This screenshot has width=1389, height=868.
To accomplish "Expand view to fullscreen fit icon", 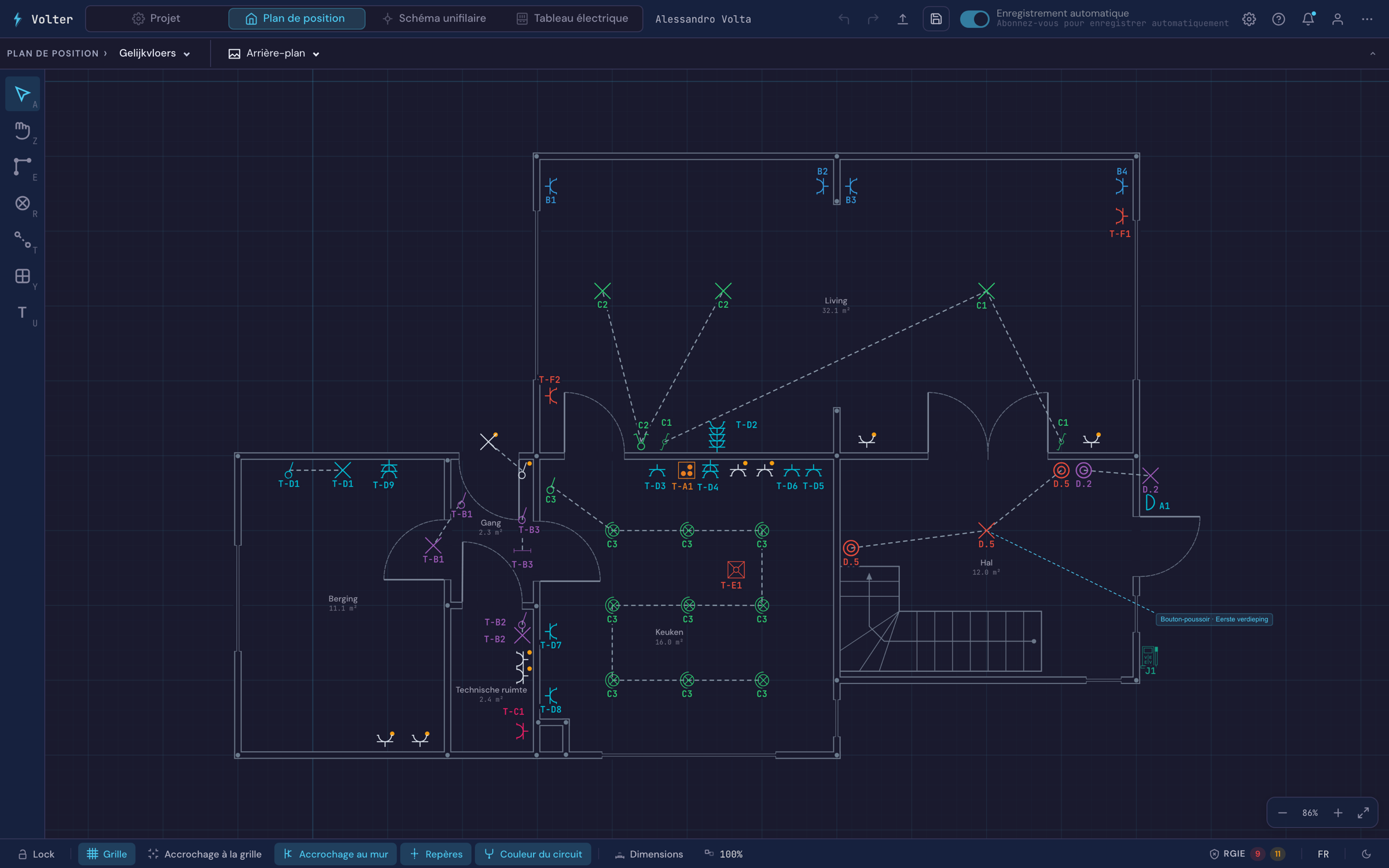I will coord(1363,813).
